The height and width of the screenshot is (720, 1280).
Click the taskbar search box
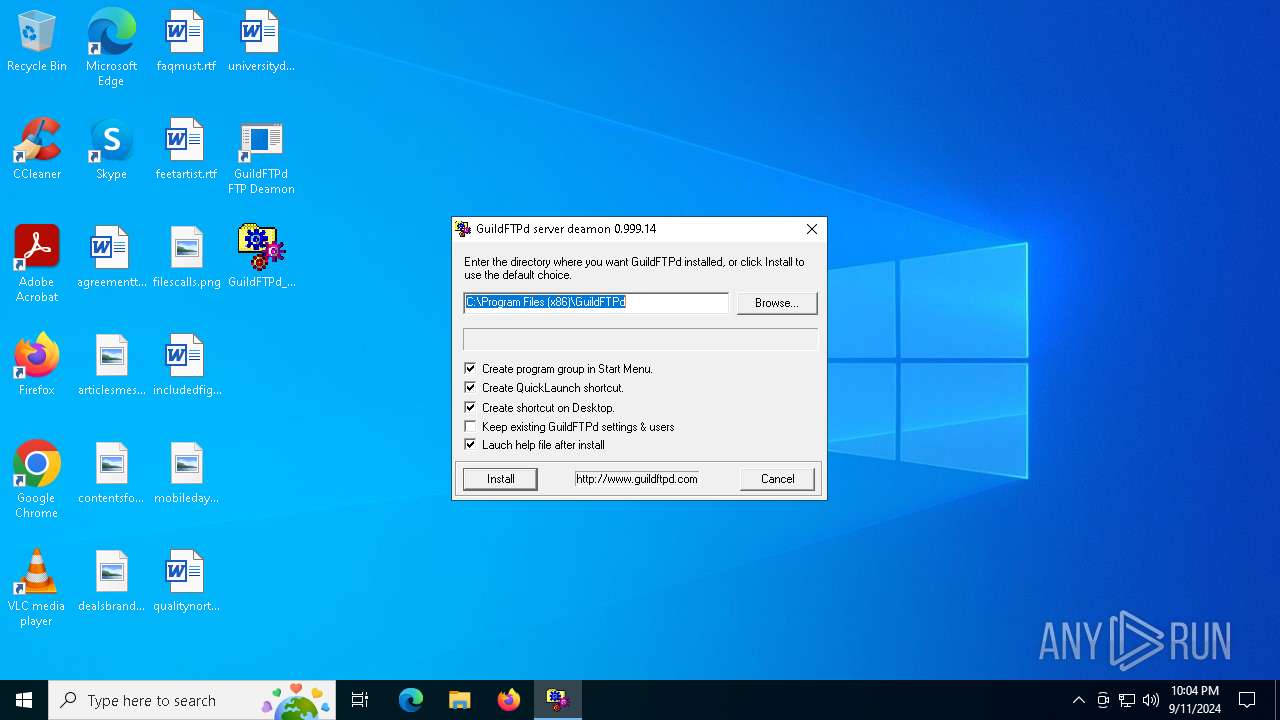pyautogui.click(x=192, y=700)
